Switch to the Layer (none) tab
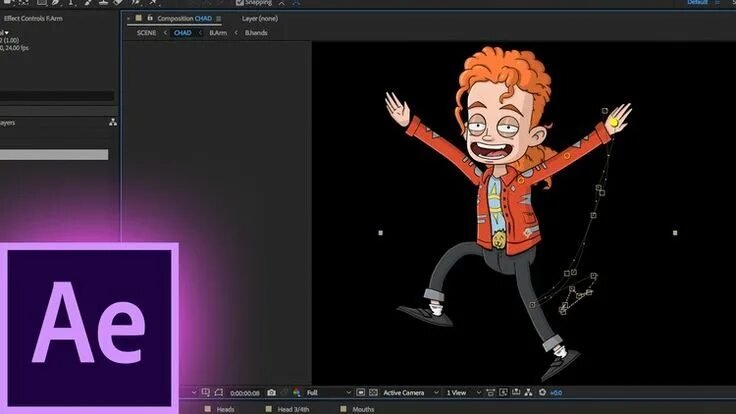Viewport: 736px width, 414px height. (260, 19)
